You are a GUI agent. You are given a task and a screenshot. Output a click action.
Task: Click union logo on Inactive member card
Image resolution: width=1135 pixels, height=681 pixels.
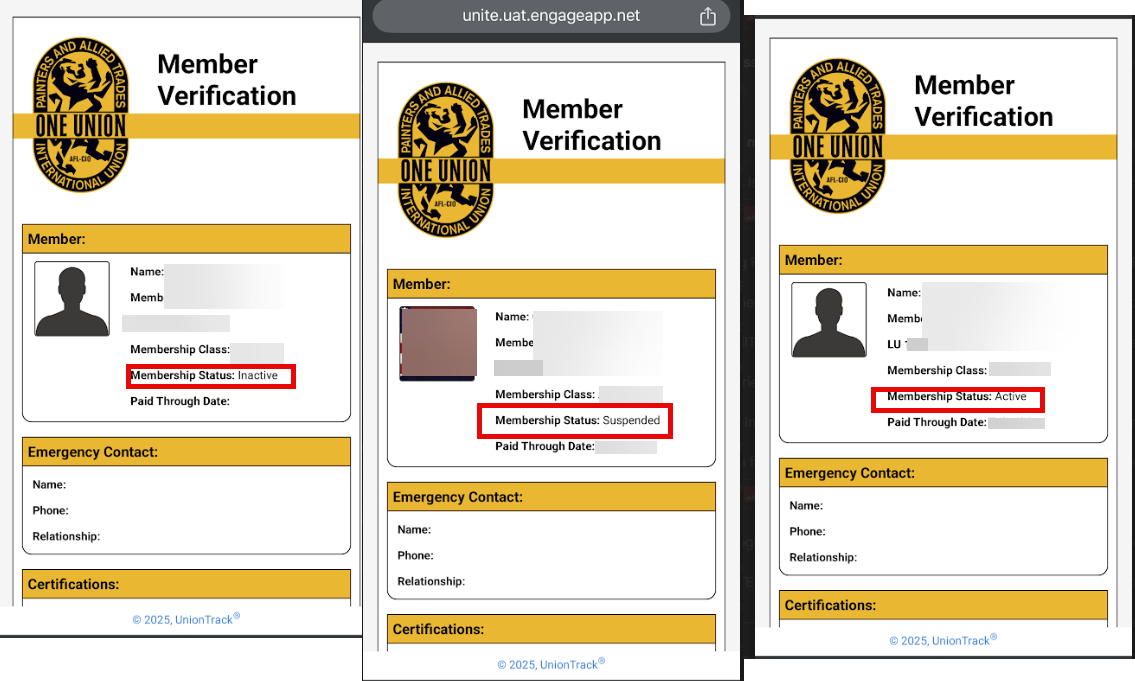(80, 115)
